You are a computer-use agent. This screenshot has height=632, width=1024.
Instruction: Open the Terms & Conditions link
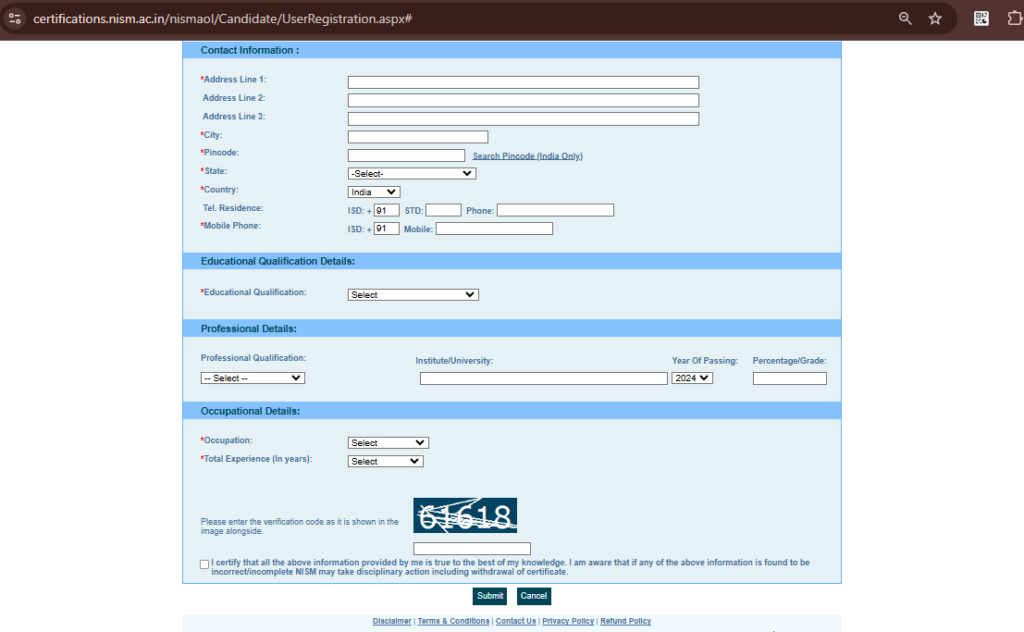pos(453,621)
